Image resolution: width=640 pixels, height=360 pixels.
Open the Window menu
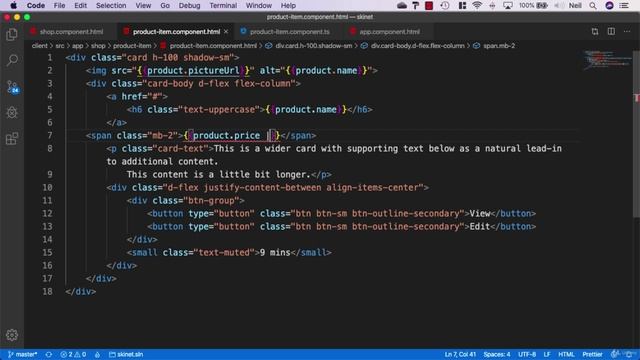point(258,5)
